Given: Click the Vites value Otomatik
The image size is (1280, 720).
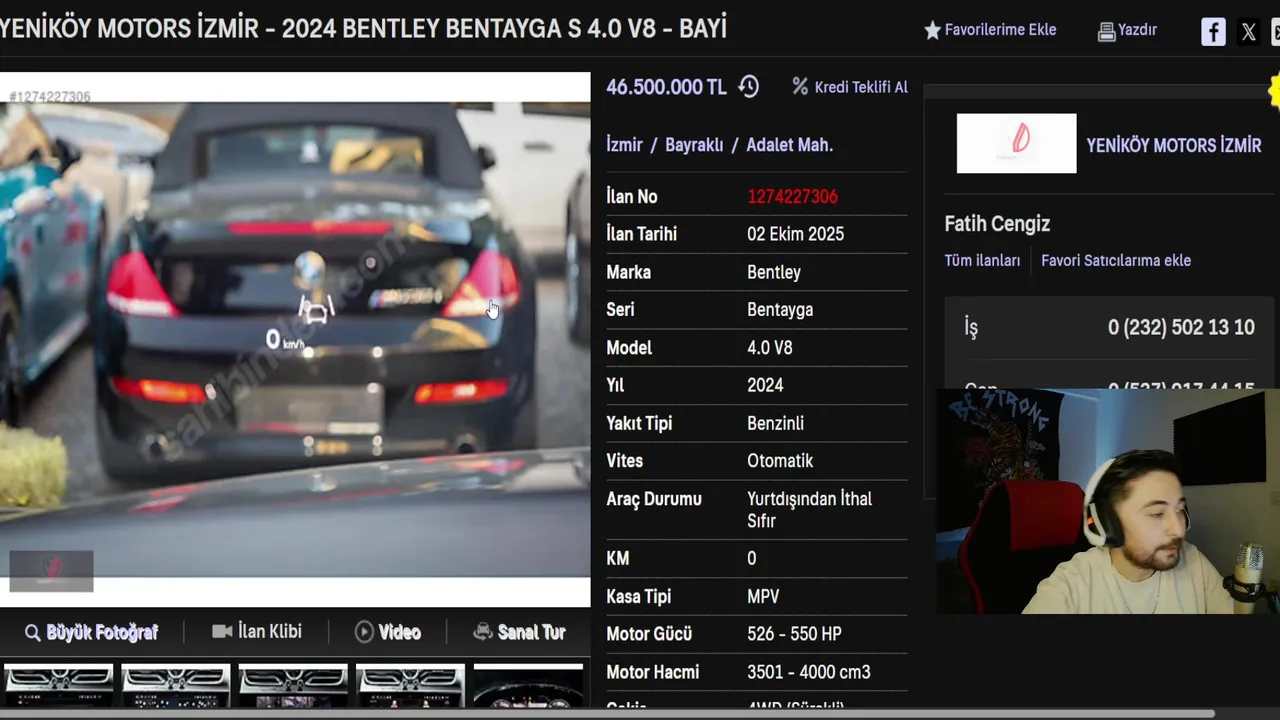Looking at the screenshot, I should pos(780,461).
